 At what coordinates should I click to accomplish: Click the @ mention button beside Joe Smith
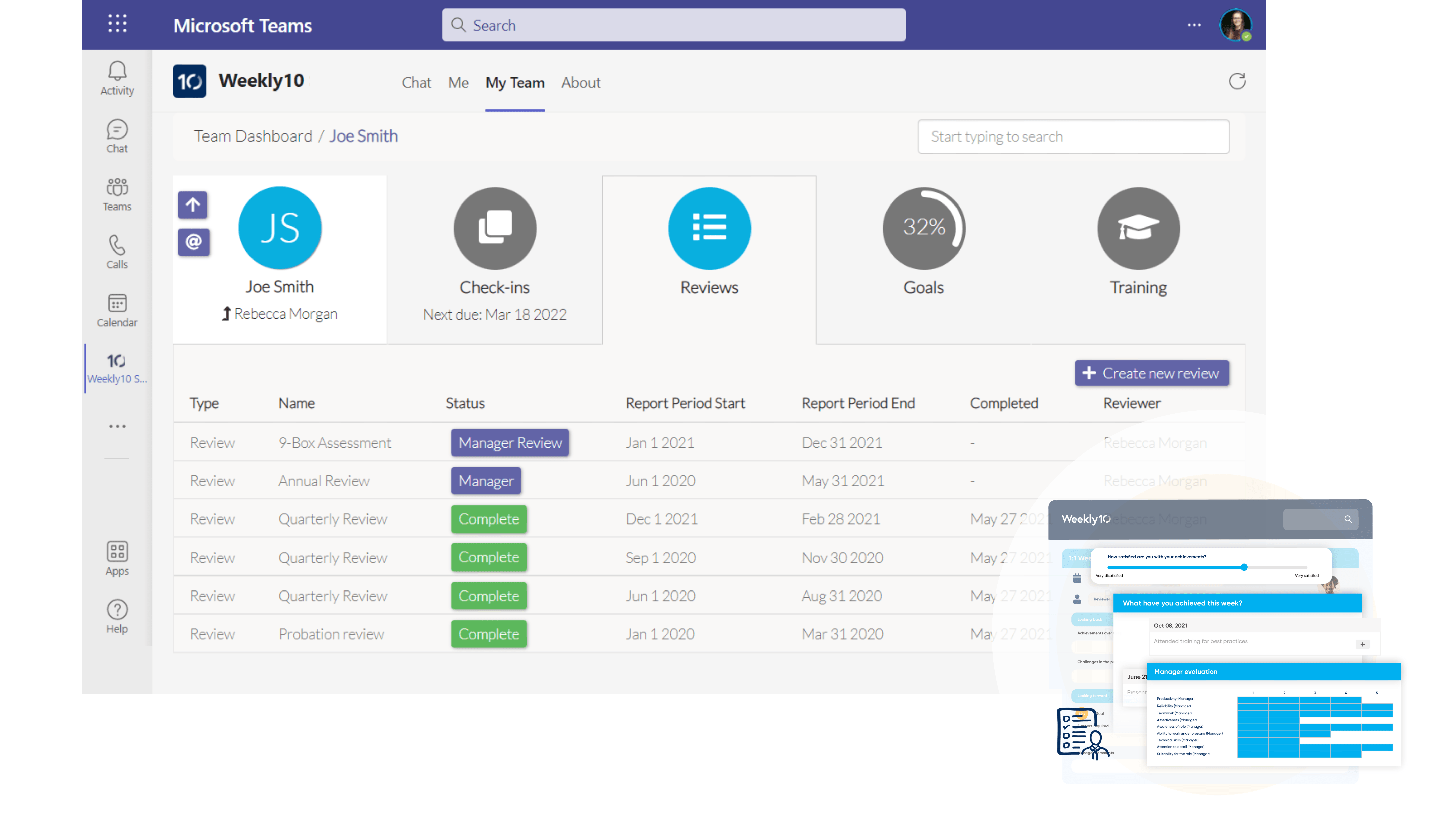click(193, 242)
